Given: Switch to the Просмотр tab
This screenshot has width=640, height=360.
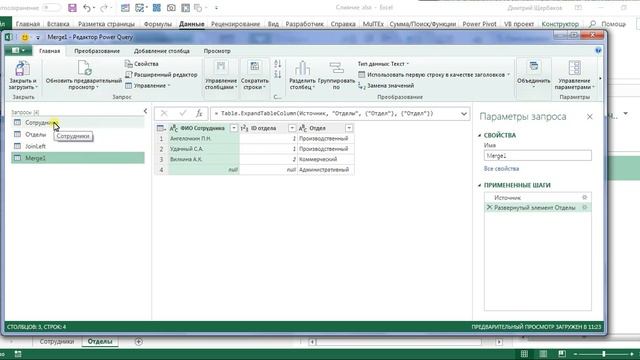Looking at the screenshot, I should tap(217, 51).
